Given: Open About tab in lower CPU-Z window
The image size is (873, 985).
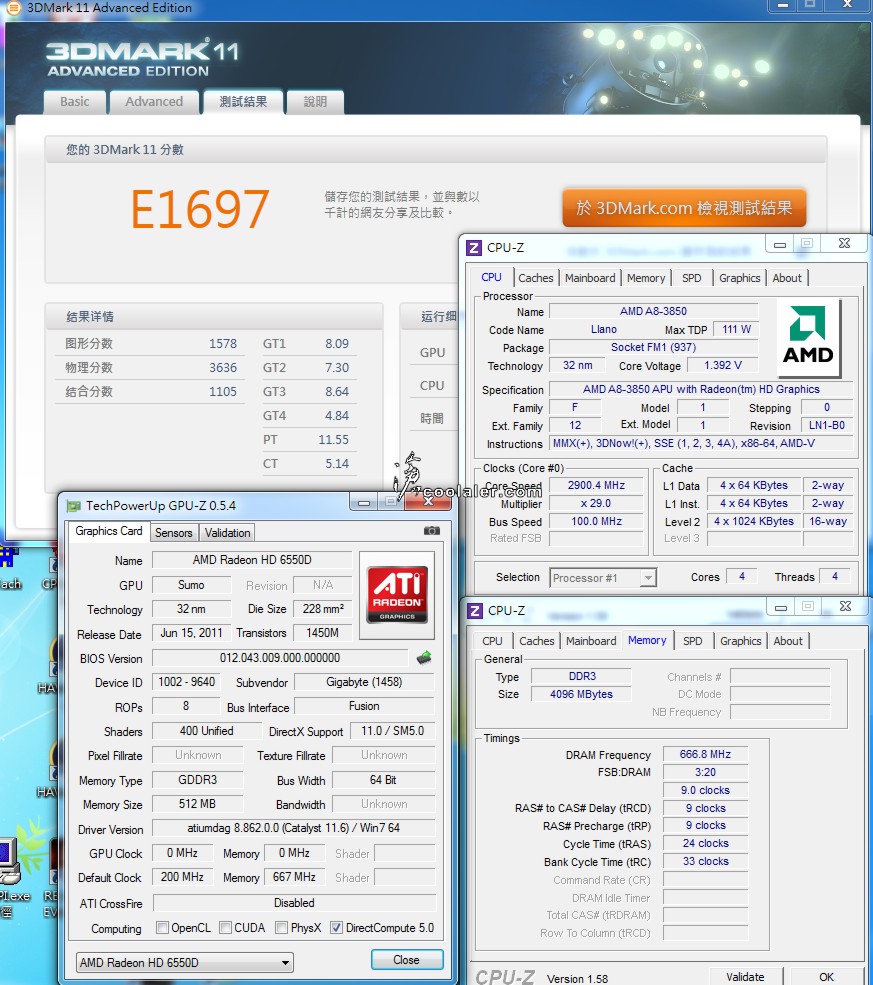Looking at the screenshot, I should 788,641.
